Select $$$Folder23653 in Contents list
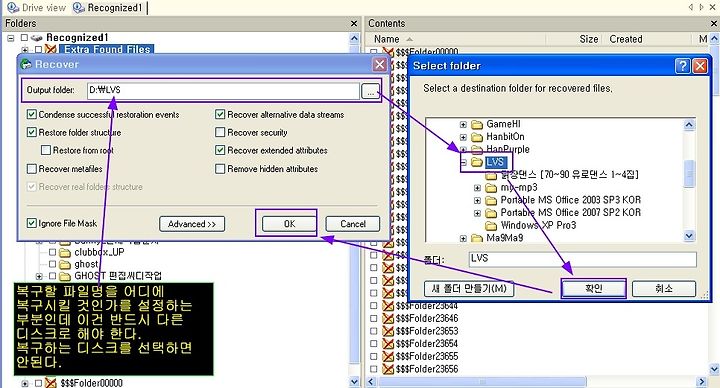This screenshot has width=720, height=388. point(427,331)
